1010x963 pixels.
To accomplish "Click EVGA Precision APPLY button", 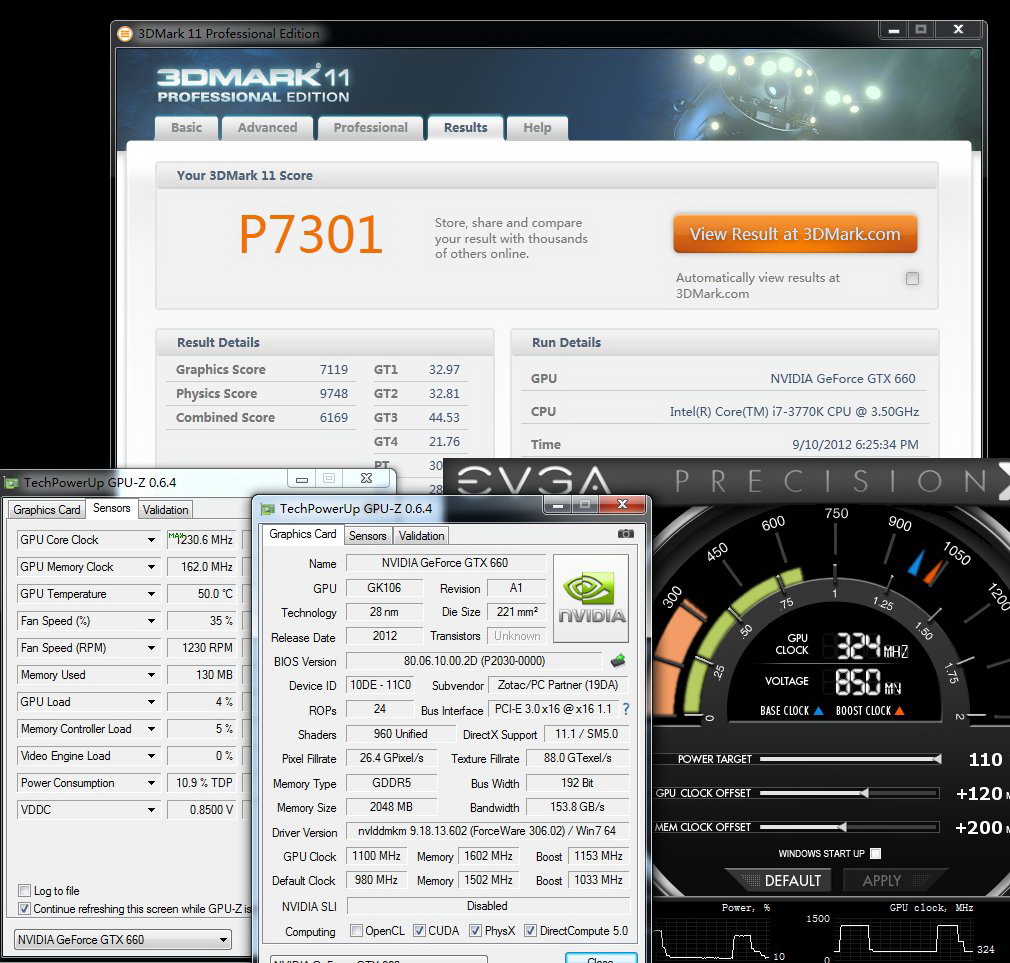I will coord(882,881).
